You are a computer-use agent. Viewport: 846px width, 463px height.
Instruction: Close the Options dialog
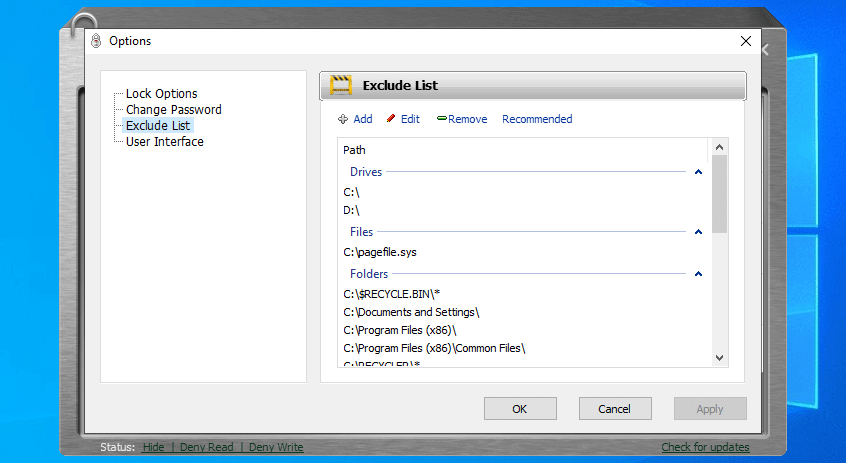tap(746, 41)
